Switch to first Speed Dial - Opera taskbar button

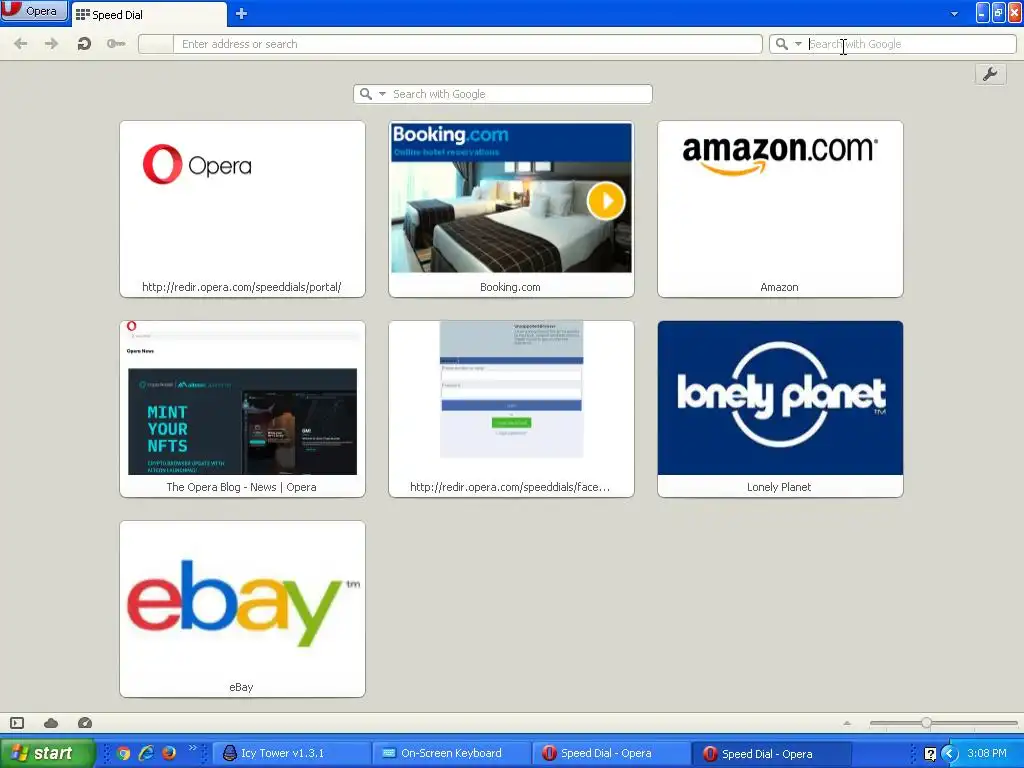click(612, 754)
